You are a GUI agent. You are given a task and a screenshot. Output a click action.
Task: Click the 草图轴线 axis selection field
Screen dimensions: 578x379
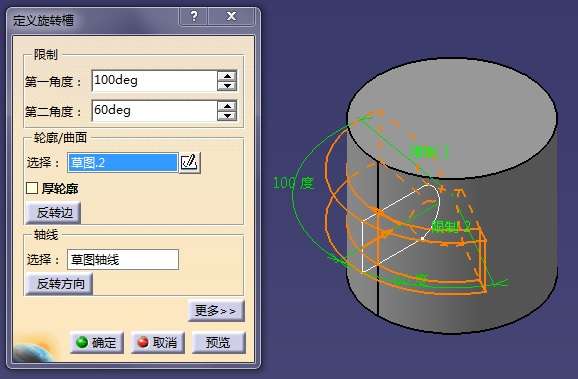[123, 260]
